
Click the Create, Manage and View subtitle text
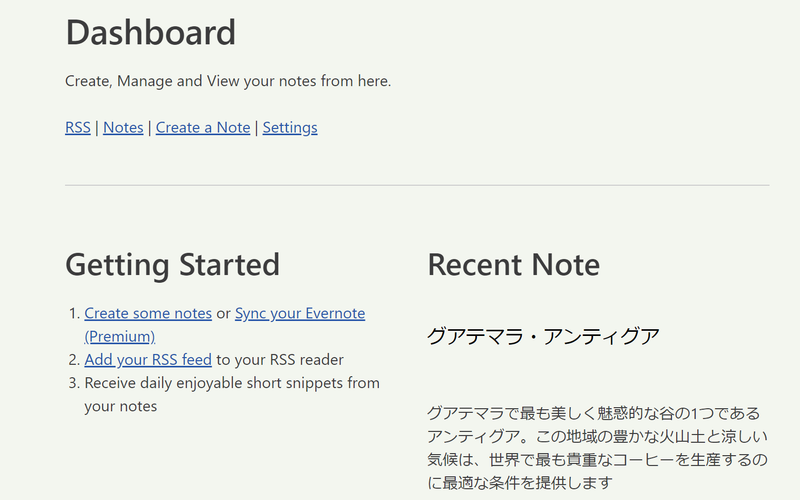(228, 81)
